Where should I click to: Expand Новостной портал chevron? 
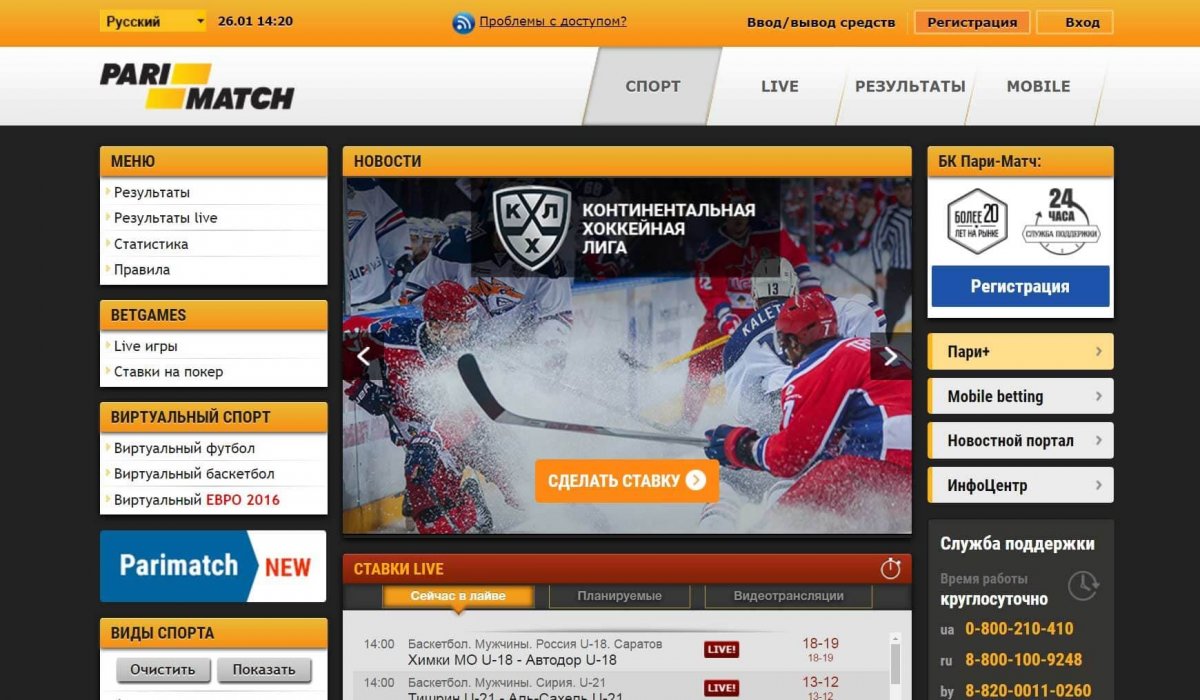1098,440
